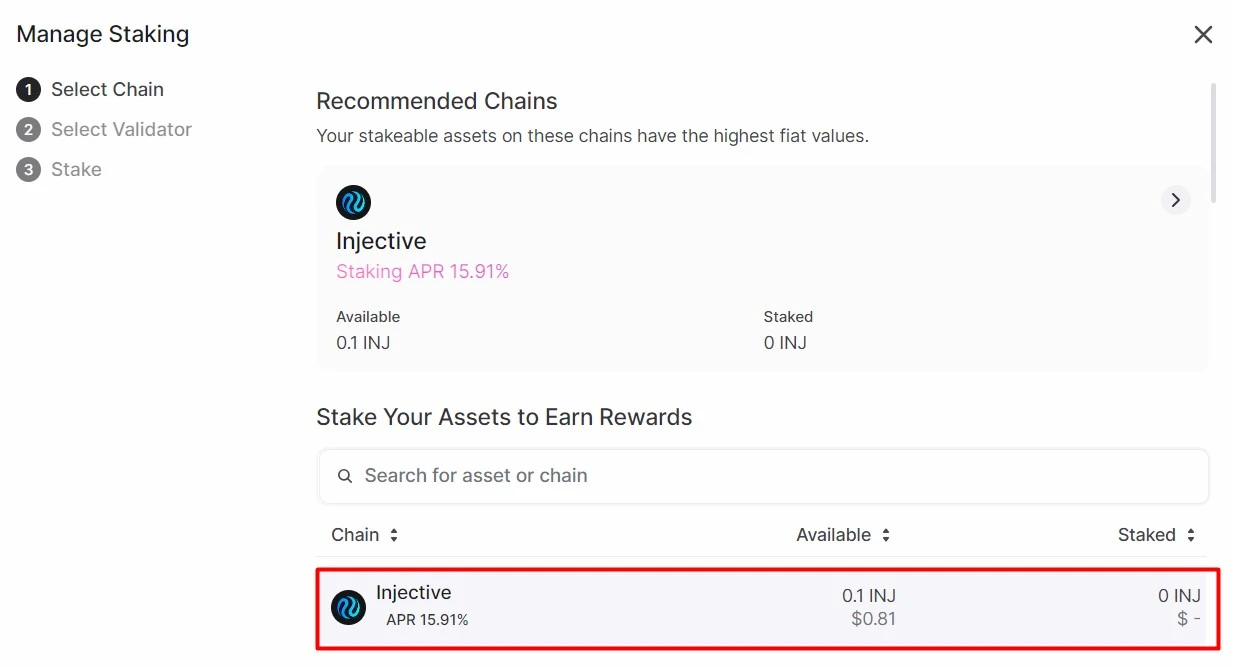1234x668 pixels.
Task: Open the Injective recommended chain via the chevron arrow
Action: tap(1175, 200)
